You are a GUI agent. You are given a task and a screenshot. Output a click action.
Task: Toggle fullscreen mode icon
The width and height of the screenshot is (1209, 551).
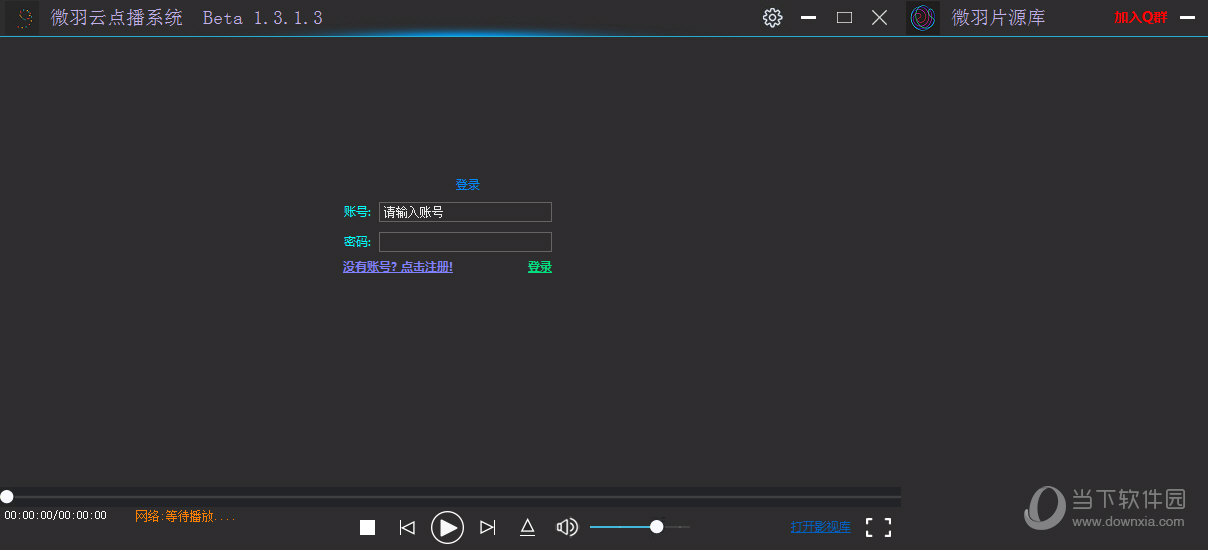[878, 527]
